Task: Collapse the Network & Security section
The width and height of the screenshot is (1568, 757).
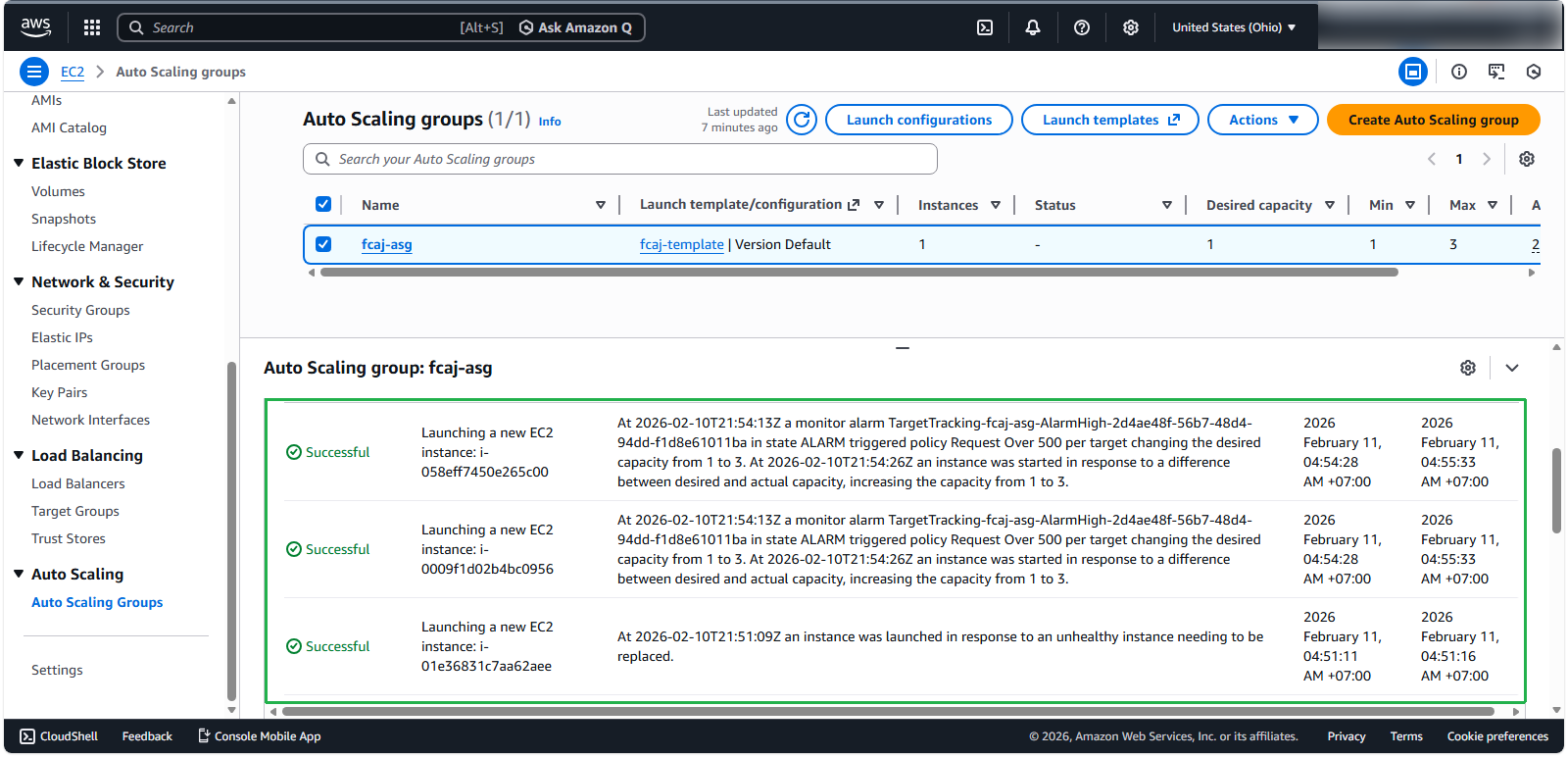Action: pyautogui.click(x=19, y=281)
